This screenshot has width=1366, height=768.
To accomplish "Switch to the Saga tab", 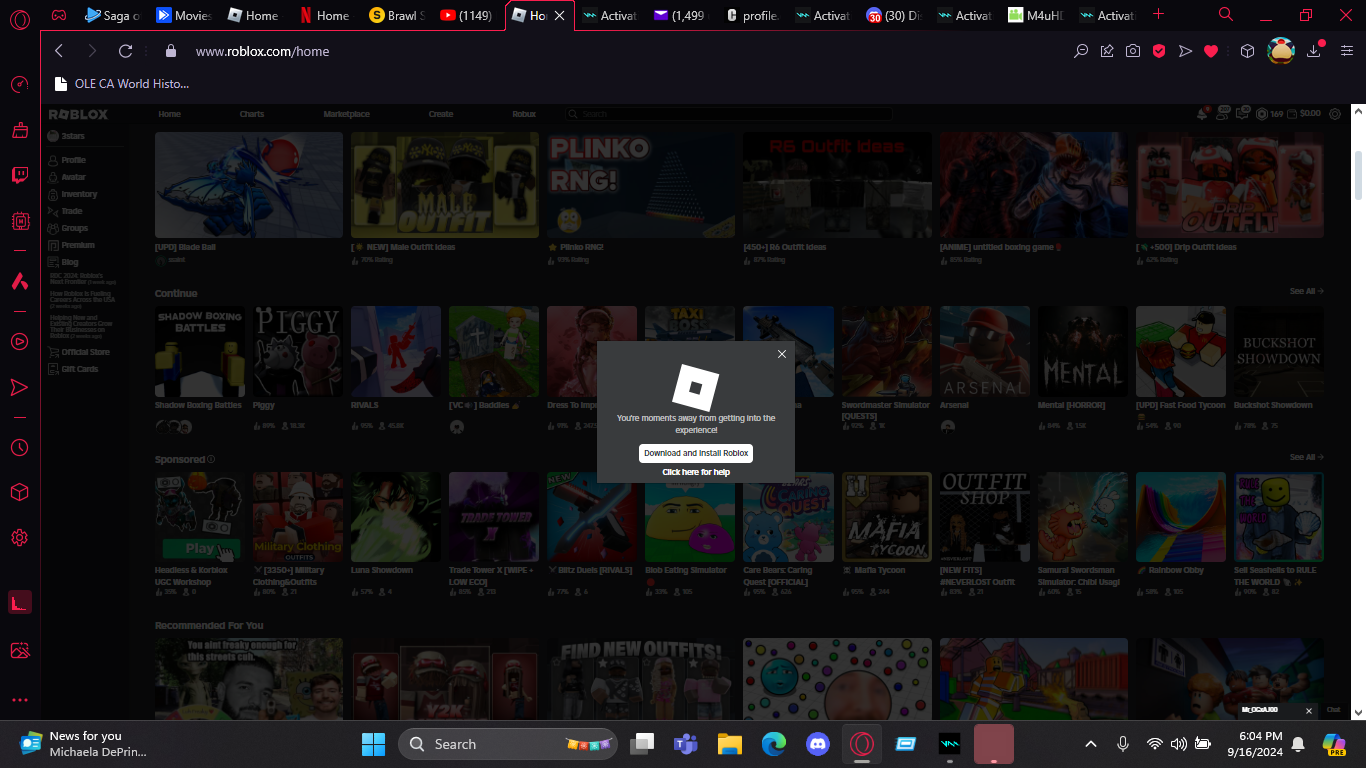I will (x=112, y=16).
